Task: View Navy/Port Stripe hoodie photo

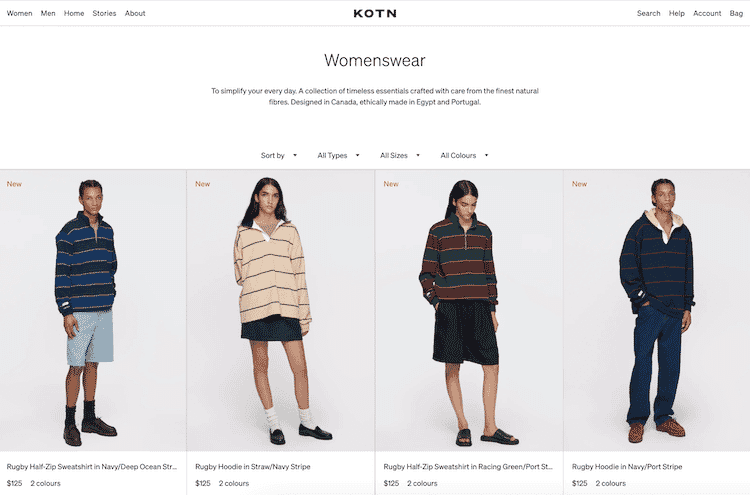Action: tap(657, 310)
